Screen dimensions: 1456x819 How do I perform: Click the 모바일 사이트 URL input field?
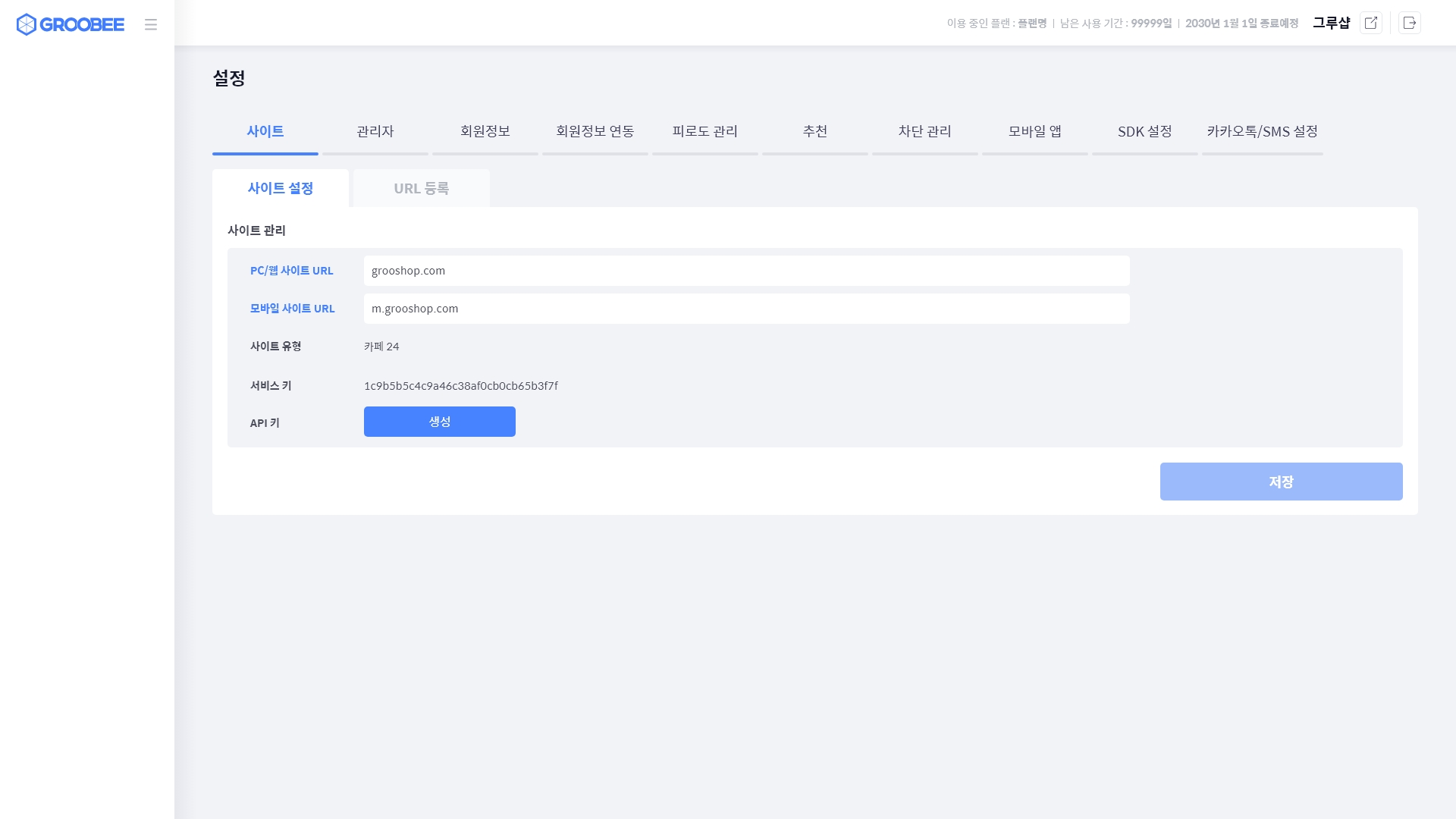click(x=746, y=309)
